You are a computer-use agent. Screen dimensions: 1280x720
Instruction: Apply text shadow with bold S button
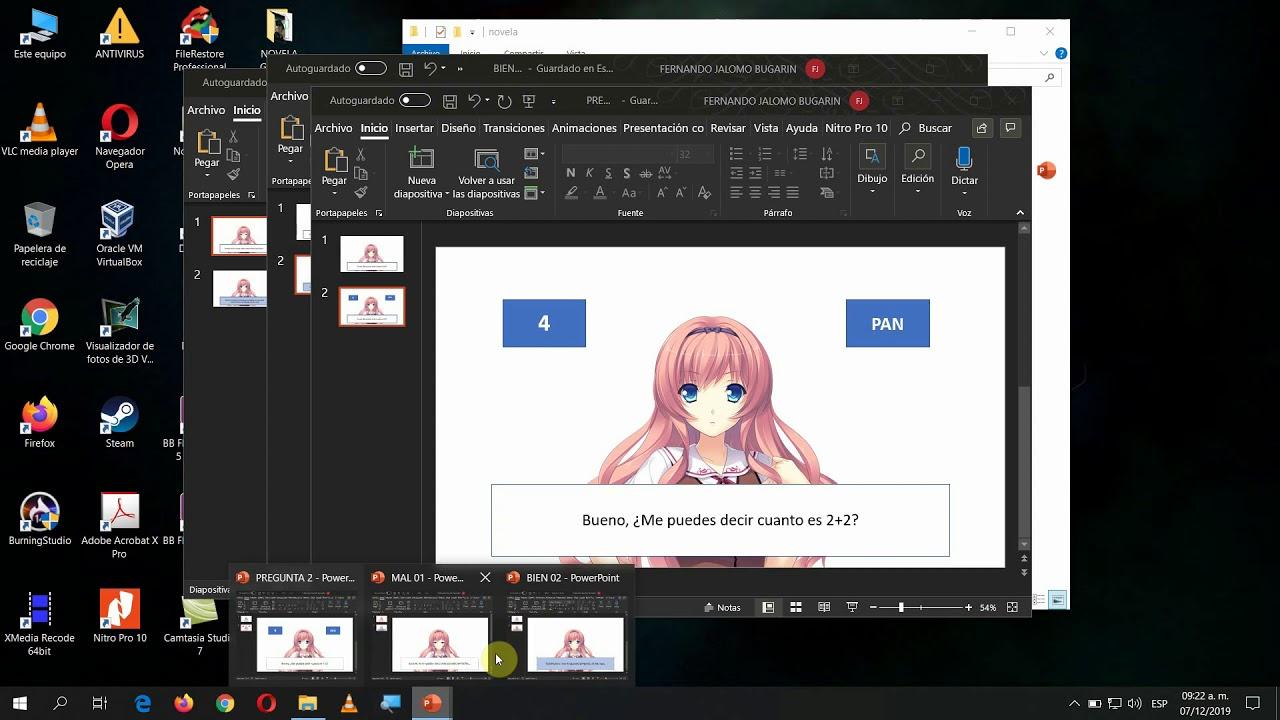627,173
